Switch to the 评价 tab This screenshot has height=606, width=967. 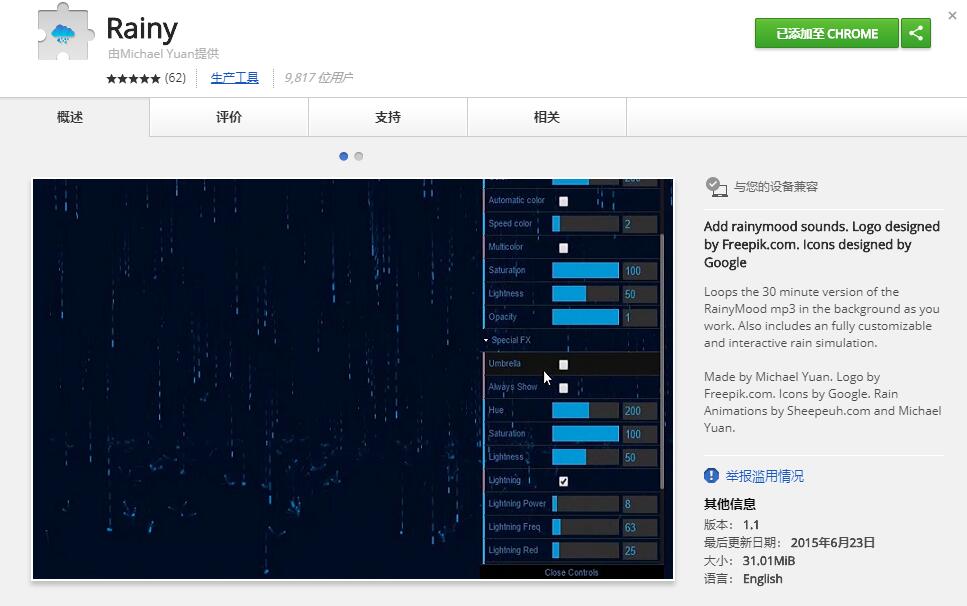(x=229, y=116)
